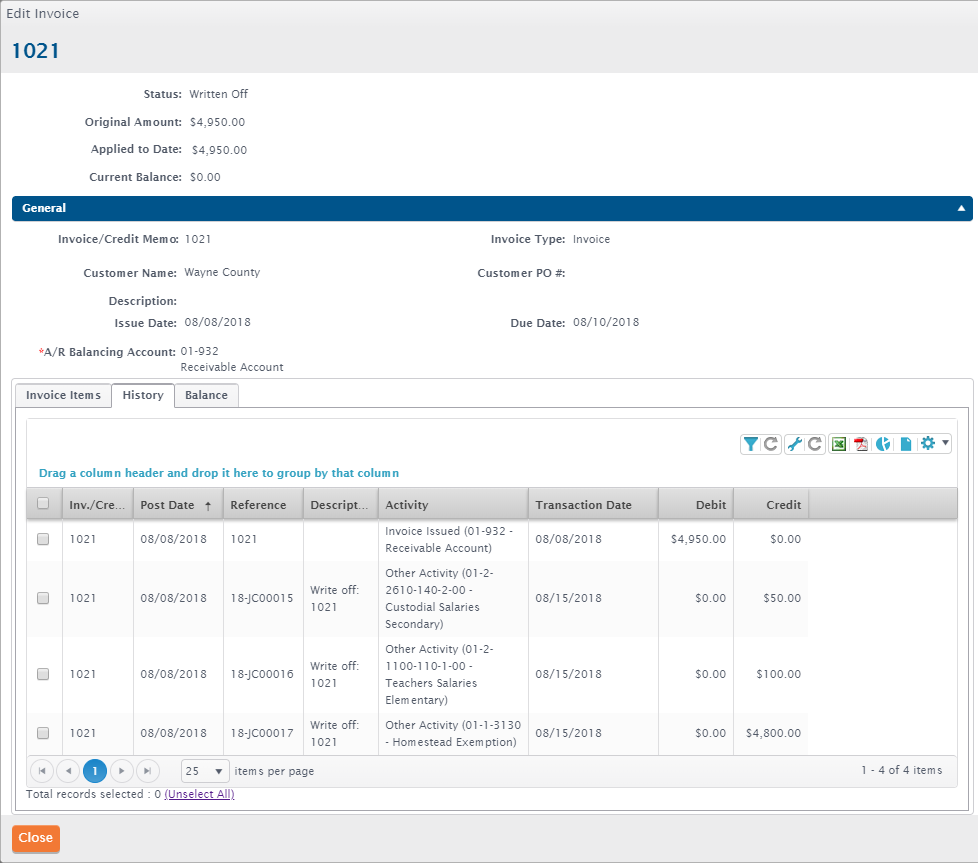Click the 1 - 4 of 4 items text
This screenshot has height=863, width=978.
pos(902,771)
